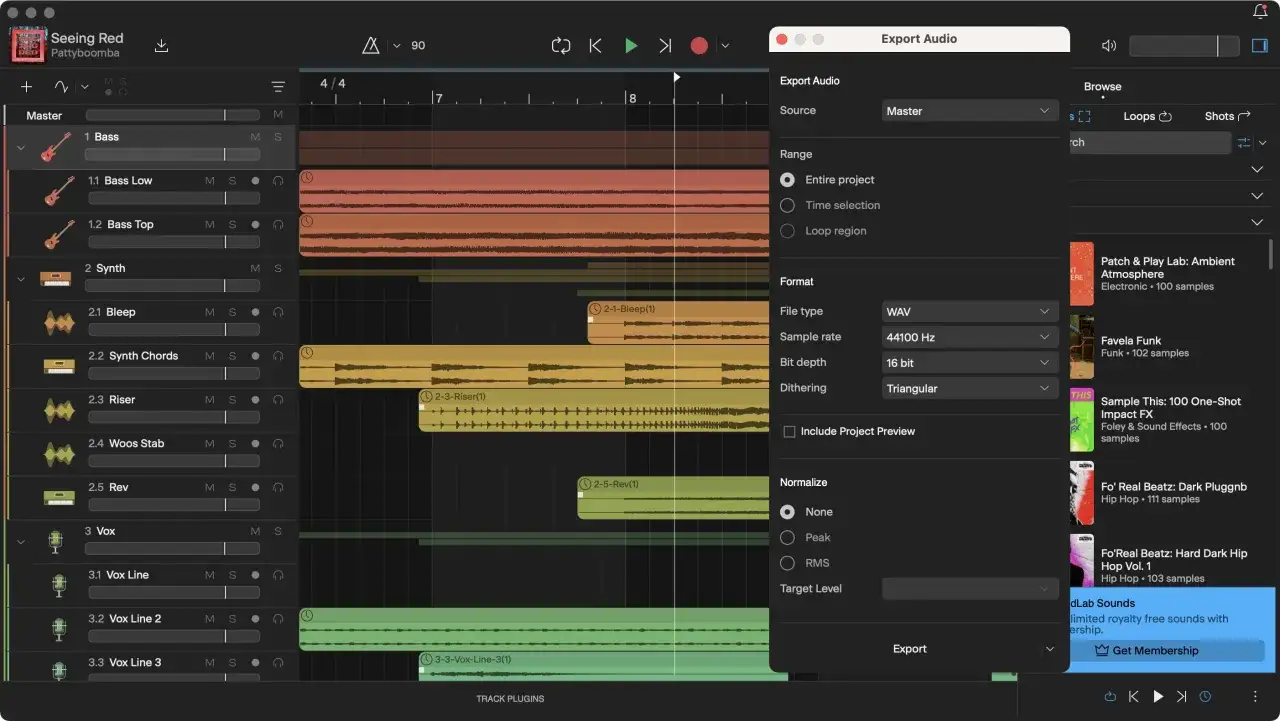Screen dimensions: 1280x721
Task: Click the Export button
Action: point(910,649)
